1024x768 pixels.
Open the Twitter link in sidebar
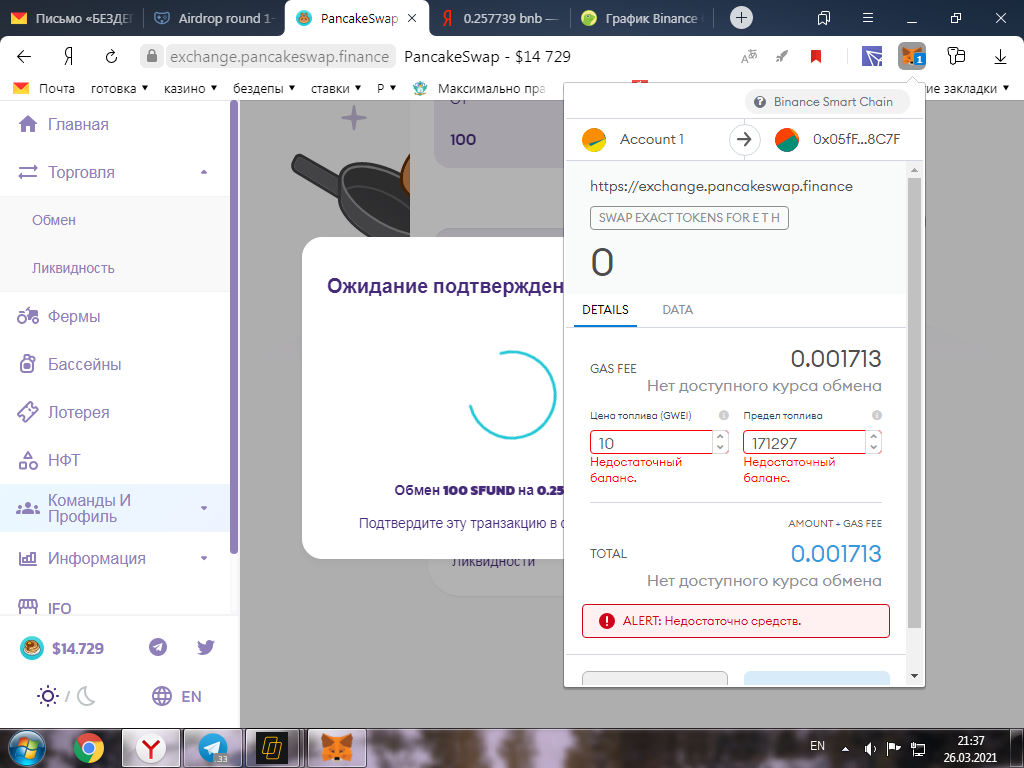click(x=206, y=647)
